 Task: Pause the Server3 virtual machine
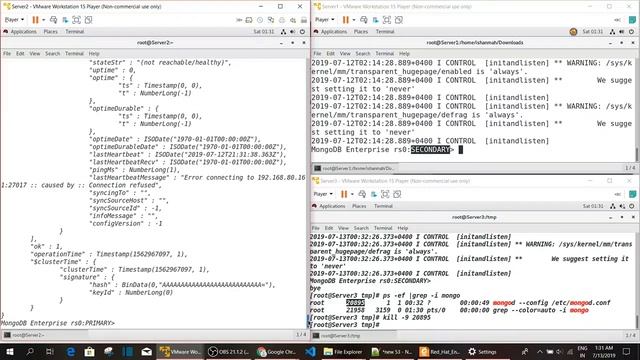[344, 194]
